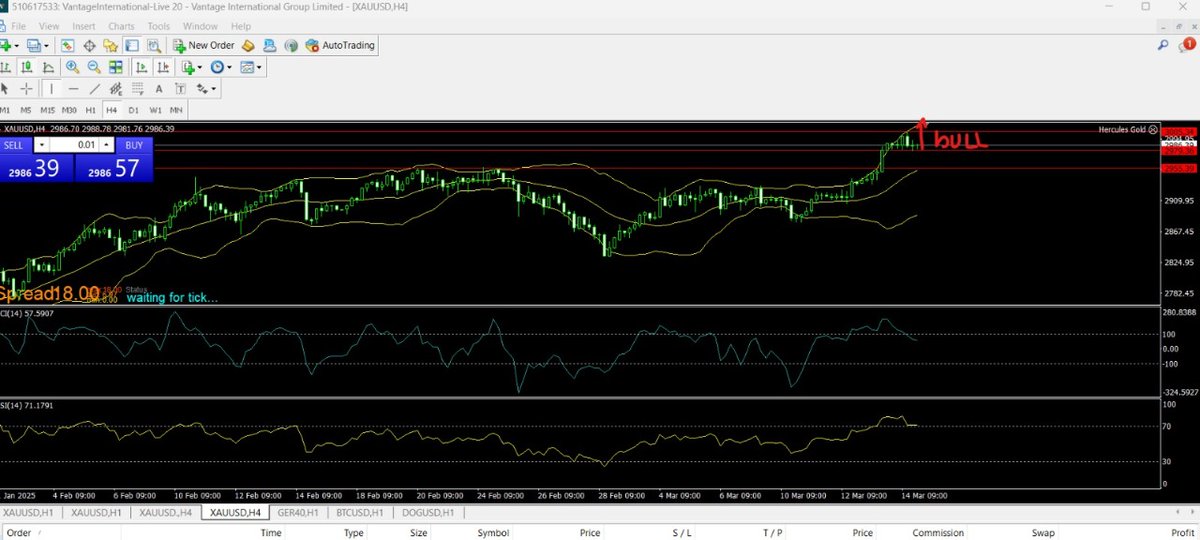Click the search magnifier icon
Screen dimensions: 1200x540
coord(1164,45)
